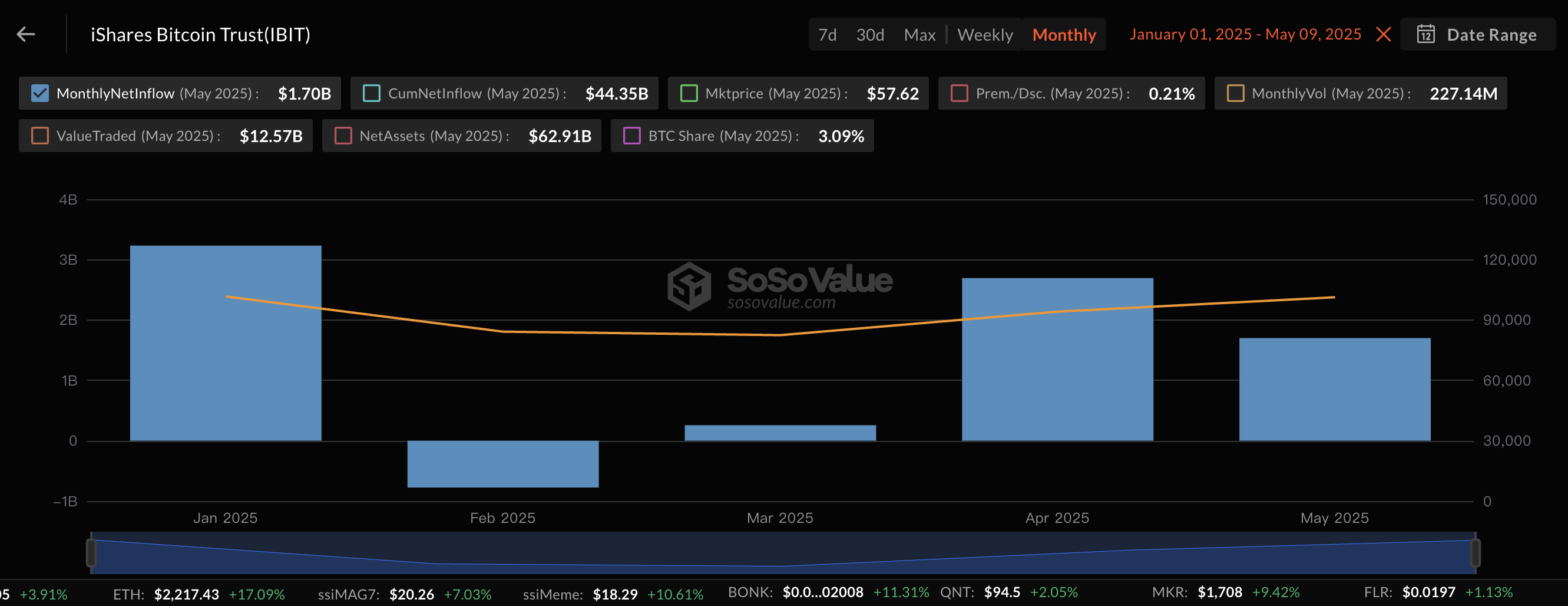Check the NetAssets checkbox
Image resolution: width=1568 pixels, height=606 pixels.
(x=343, y=136)
